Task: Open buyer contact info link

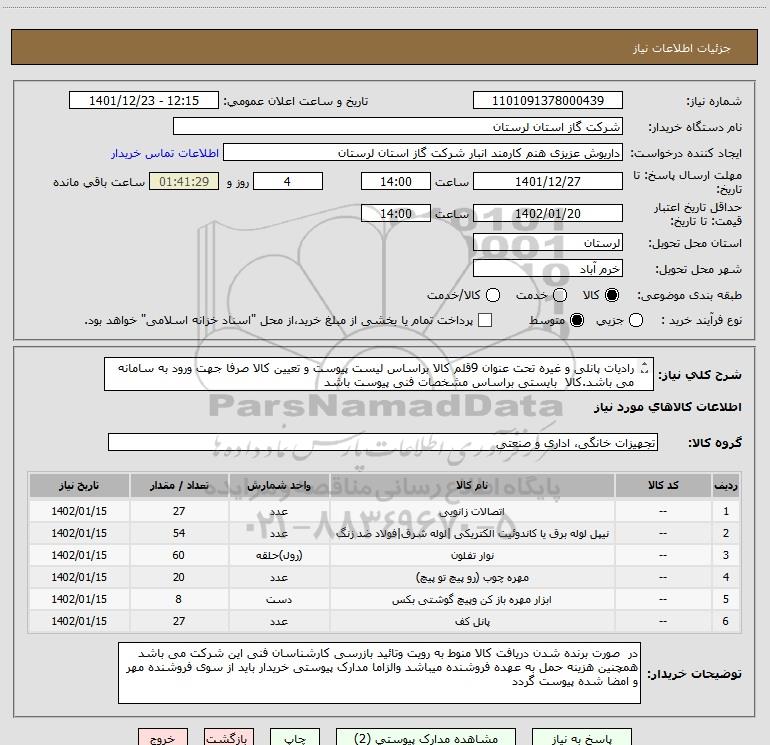Action: (x=165, y=153)
